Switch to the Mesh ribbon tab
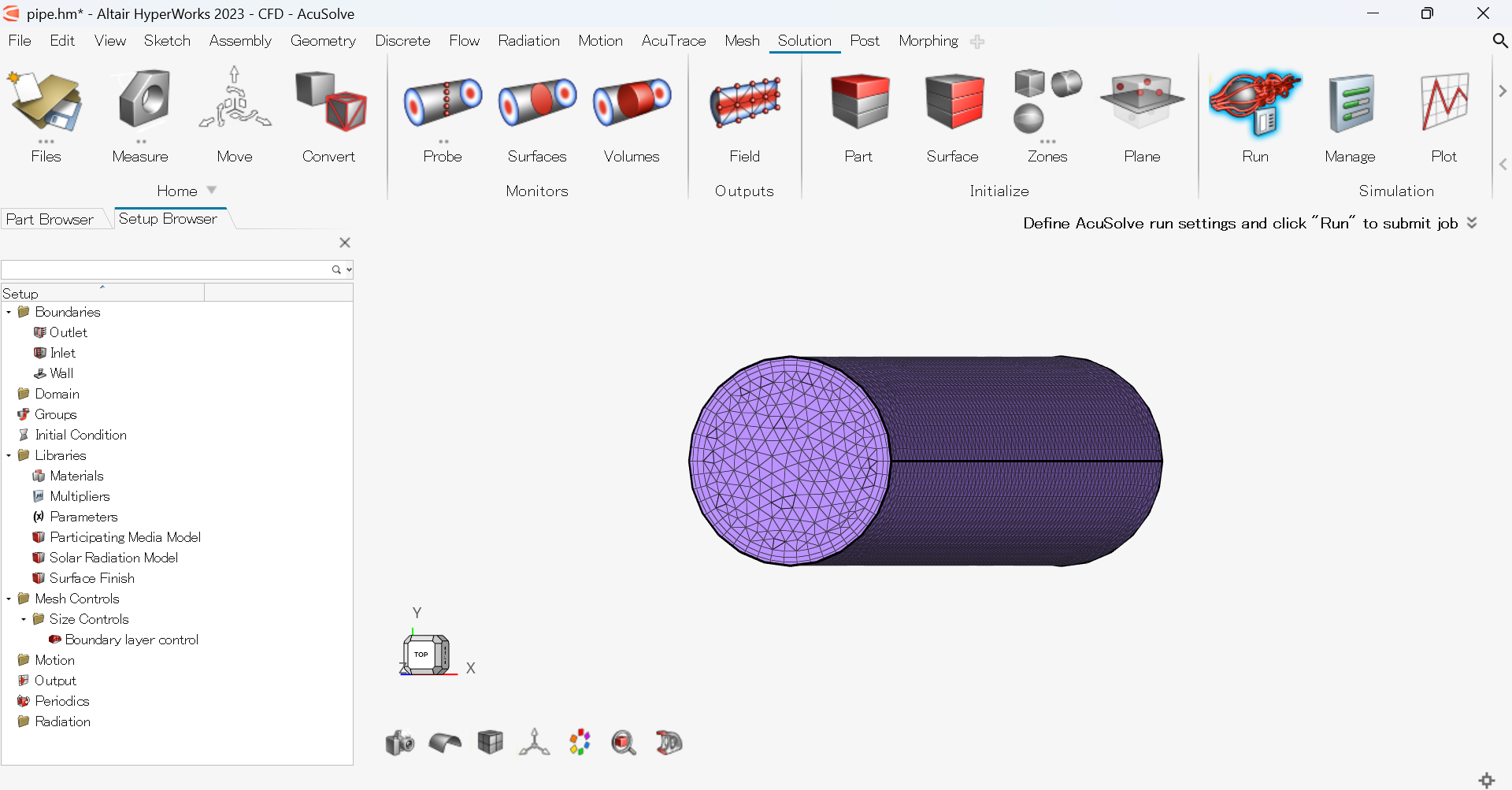Screen dimensions: 1512x790 [742, 40]
